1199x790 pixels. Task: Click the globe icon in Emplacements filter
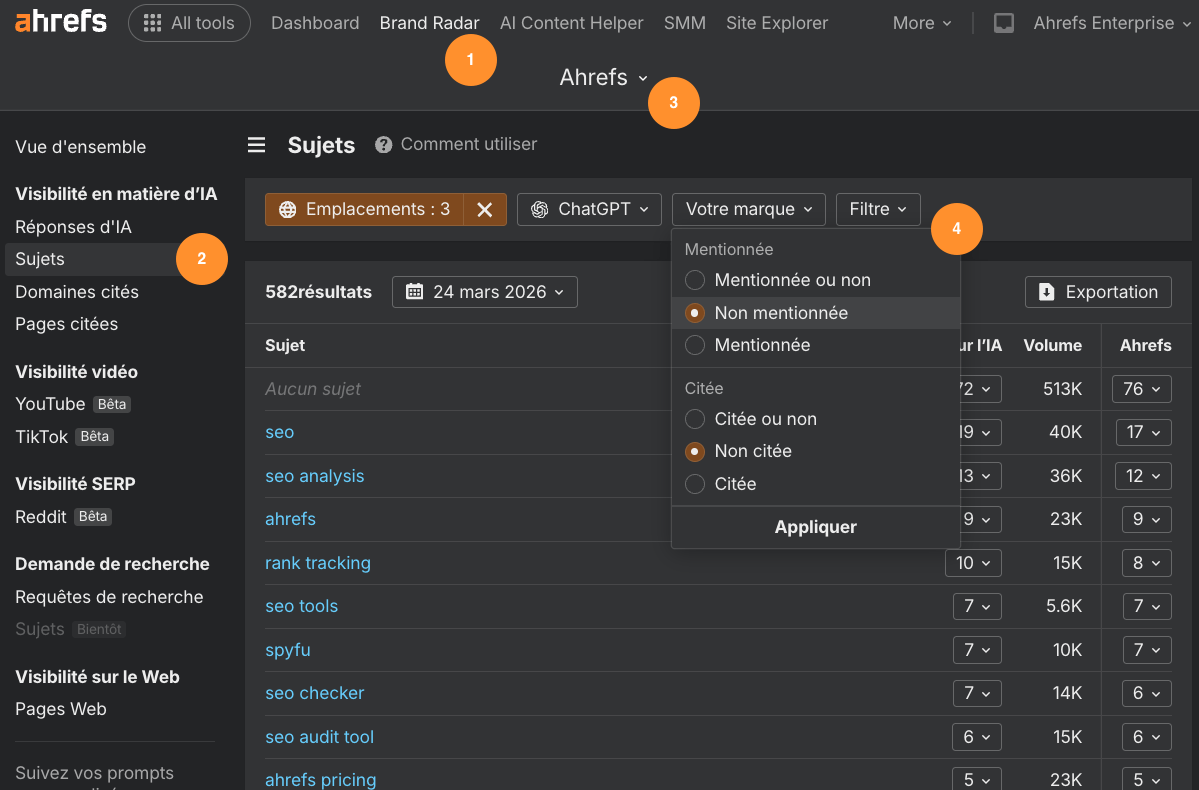pyautogui.click(x=288, y=209)
